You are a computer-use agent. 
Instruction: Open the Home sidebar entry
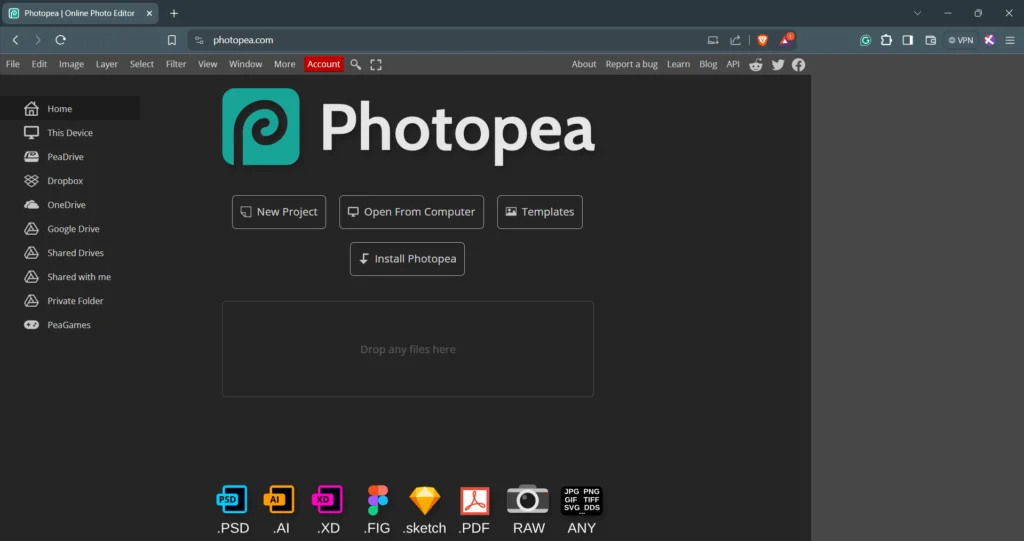[x=70, y=108]
